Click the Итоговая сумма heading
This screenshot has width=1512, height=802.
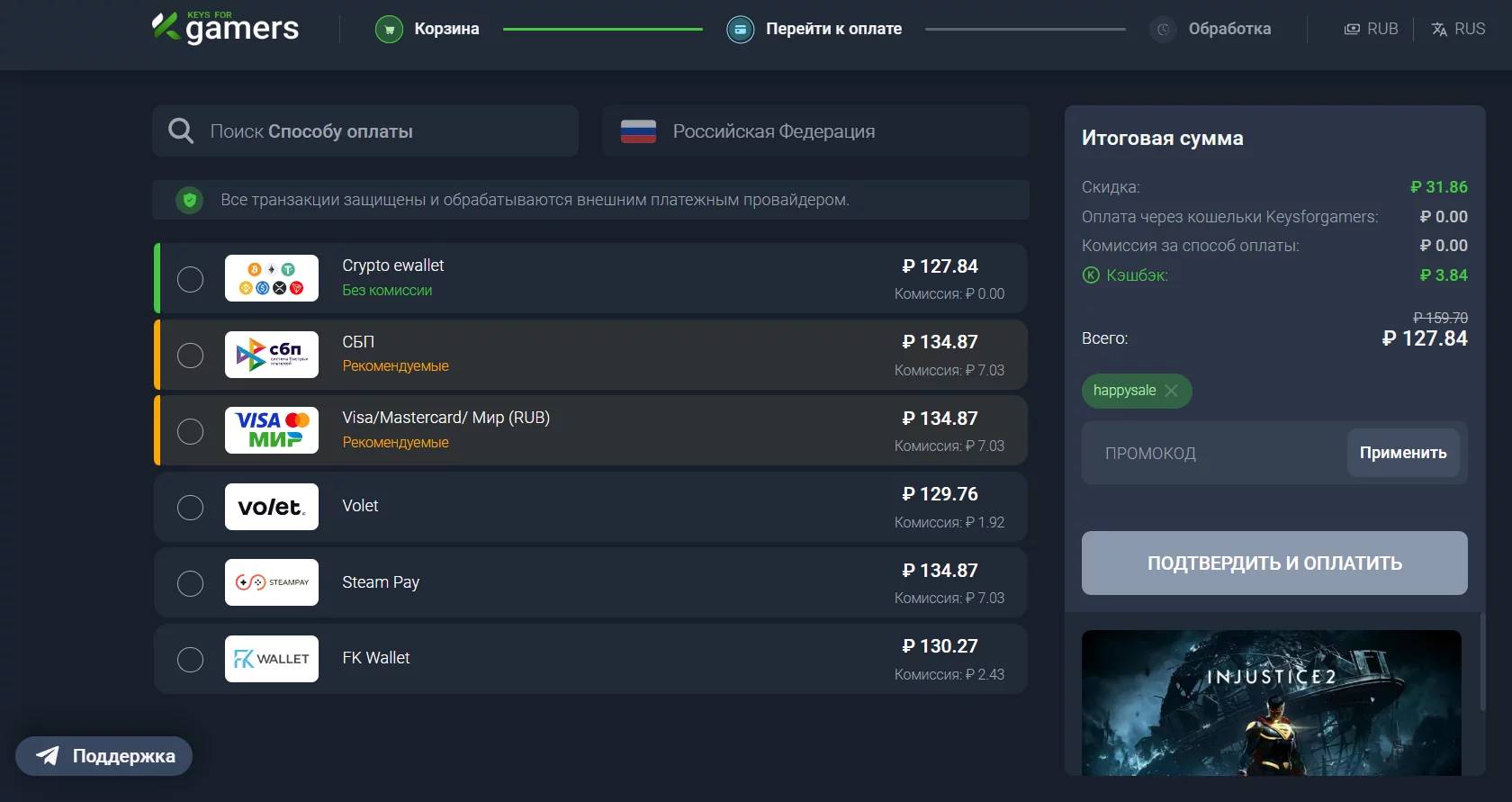(x=1162, y=138)
